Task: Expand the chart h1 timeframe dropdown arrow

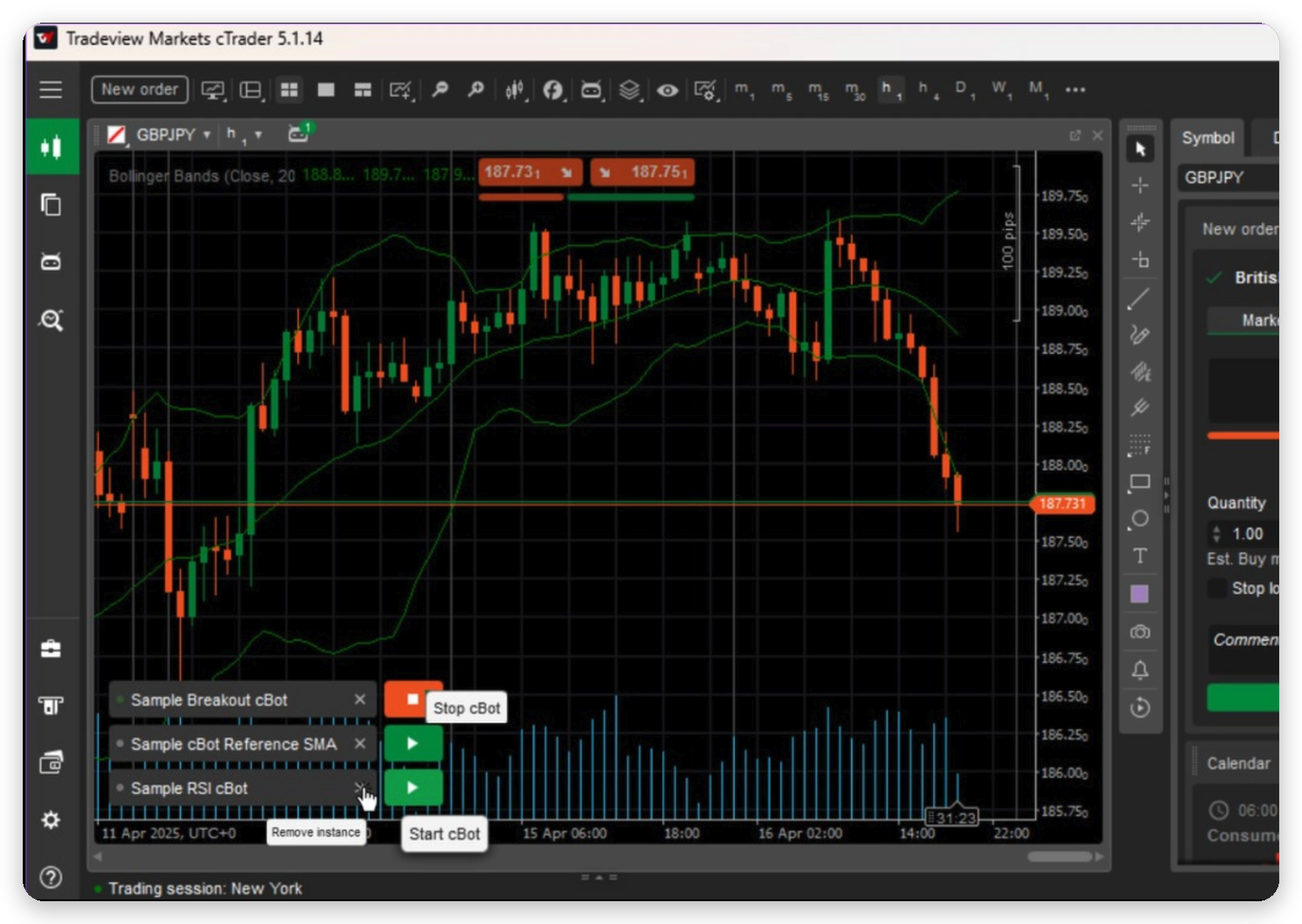Action: tap(258, 134)
